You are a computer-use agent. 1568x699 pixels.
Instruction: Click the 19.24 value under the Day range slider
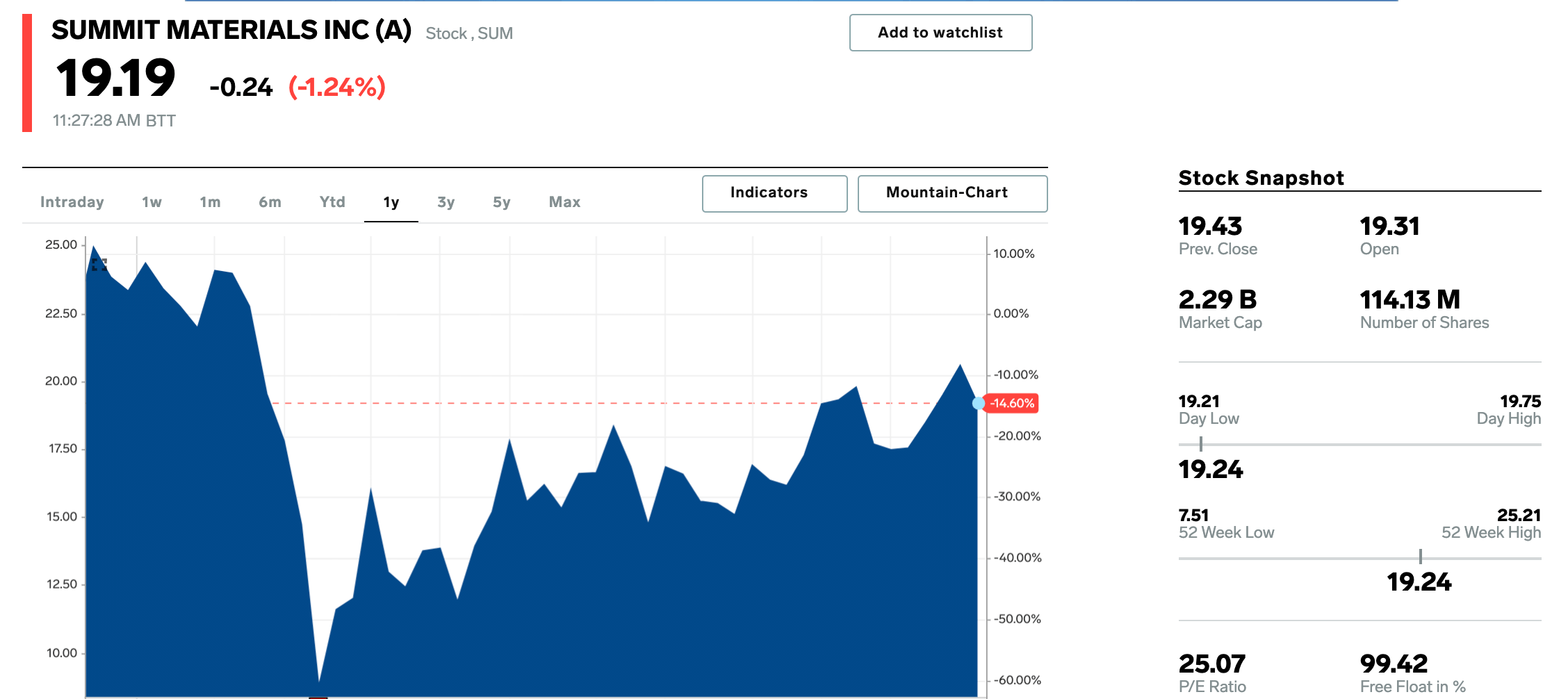click(x=1211, y=470)
